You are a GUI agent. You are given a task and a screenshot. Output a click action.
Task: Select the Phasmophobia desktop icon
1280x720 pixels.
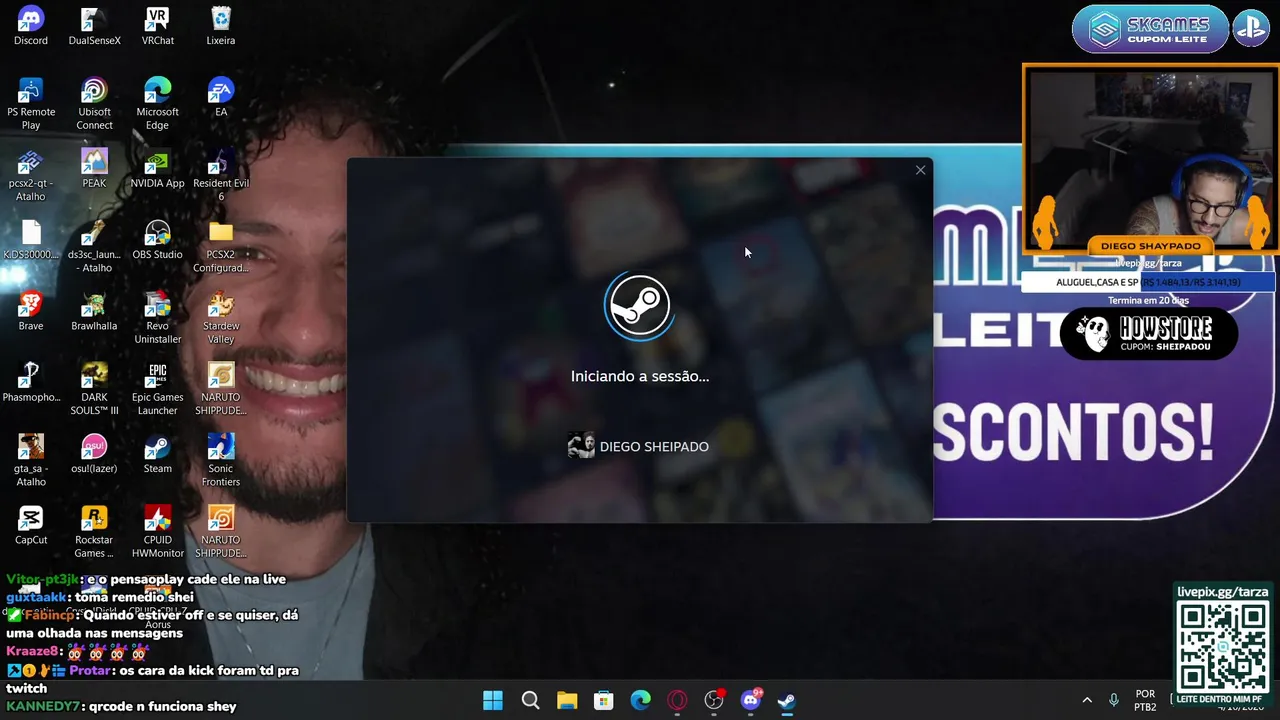[31, 382]
